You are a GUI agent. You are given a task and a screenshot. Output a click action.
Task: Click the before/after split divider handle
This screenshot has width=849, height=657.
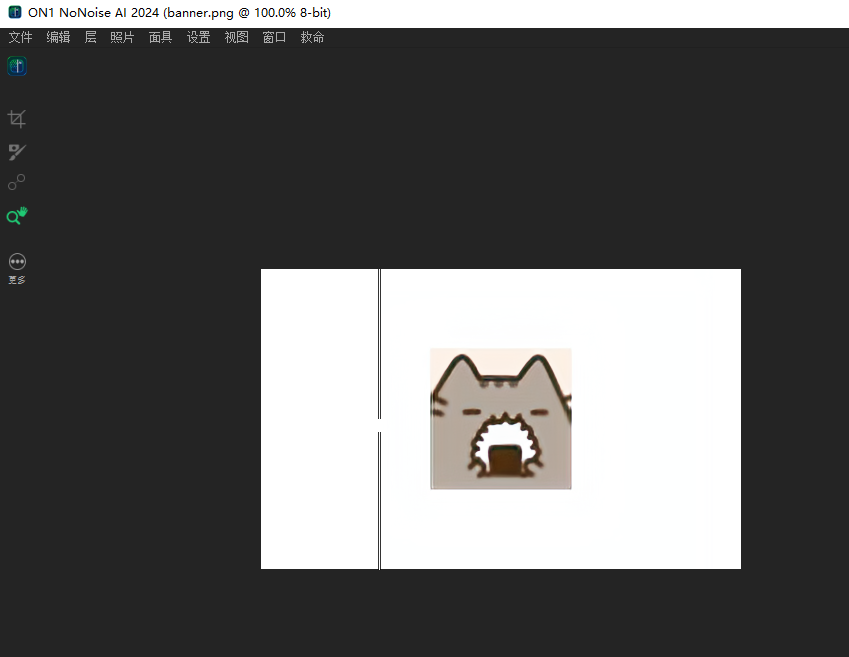click(379, 425)
